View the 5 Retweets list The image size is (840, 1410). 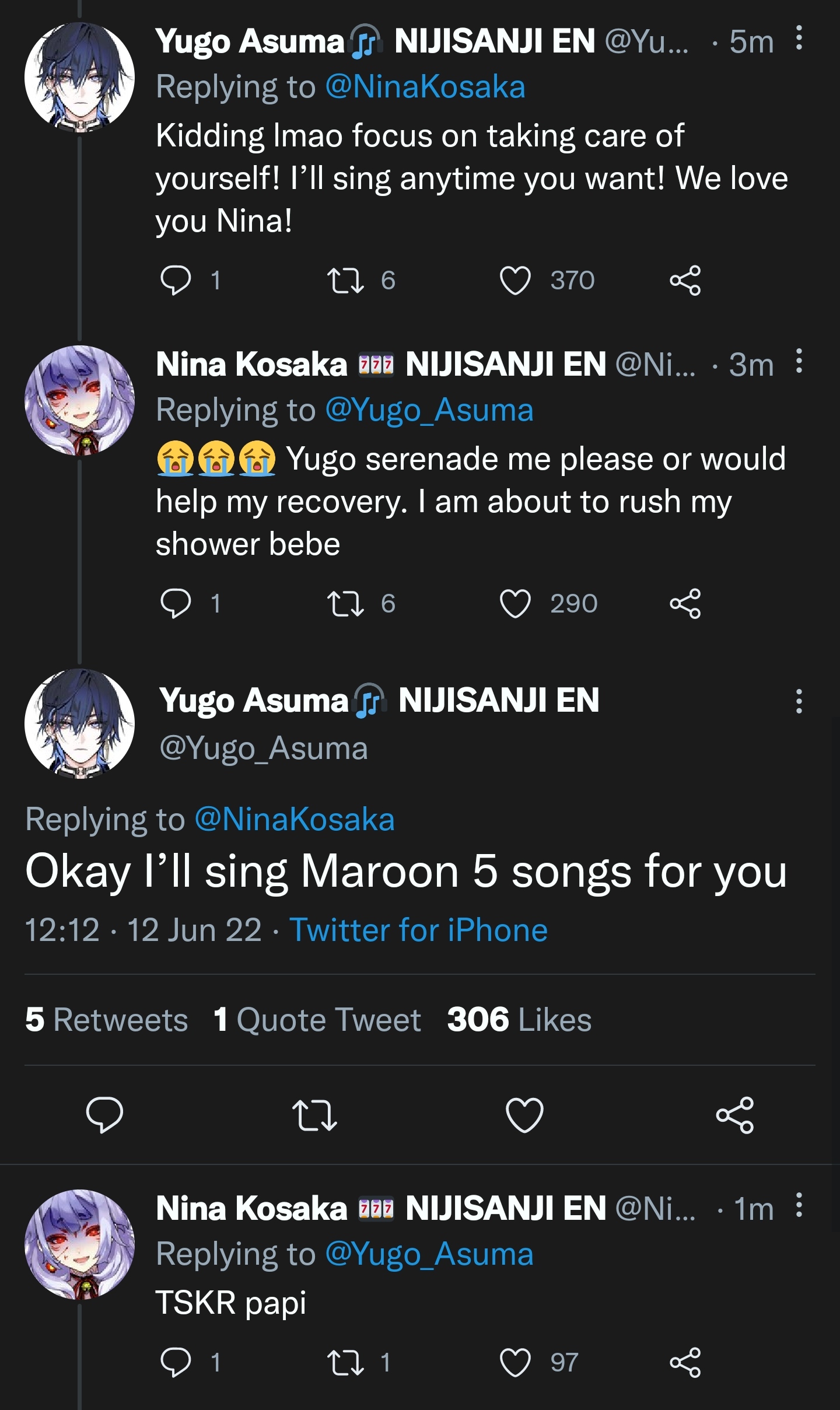coord(106,1020)
